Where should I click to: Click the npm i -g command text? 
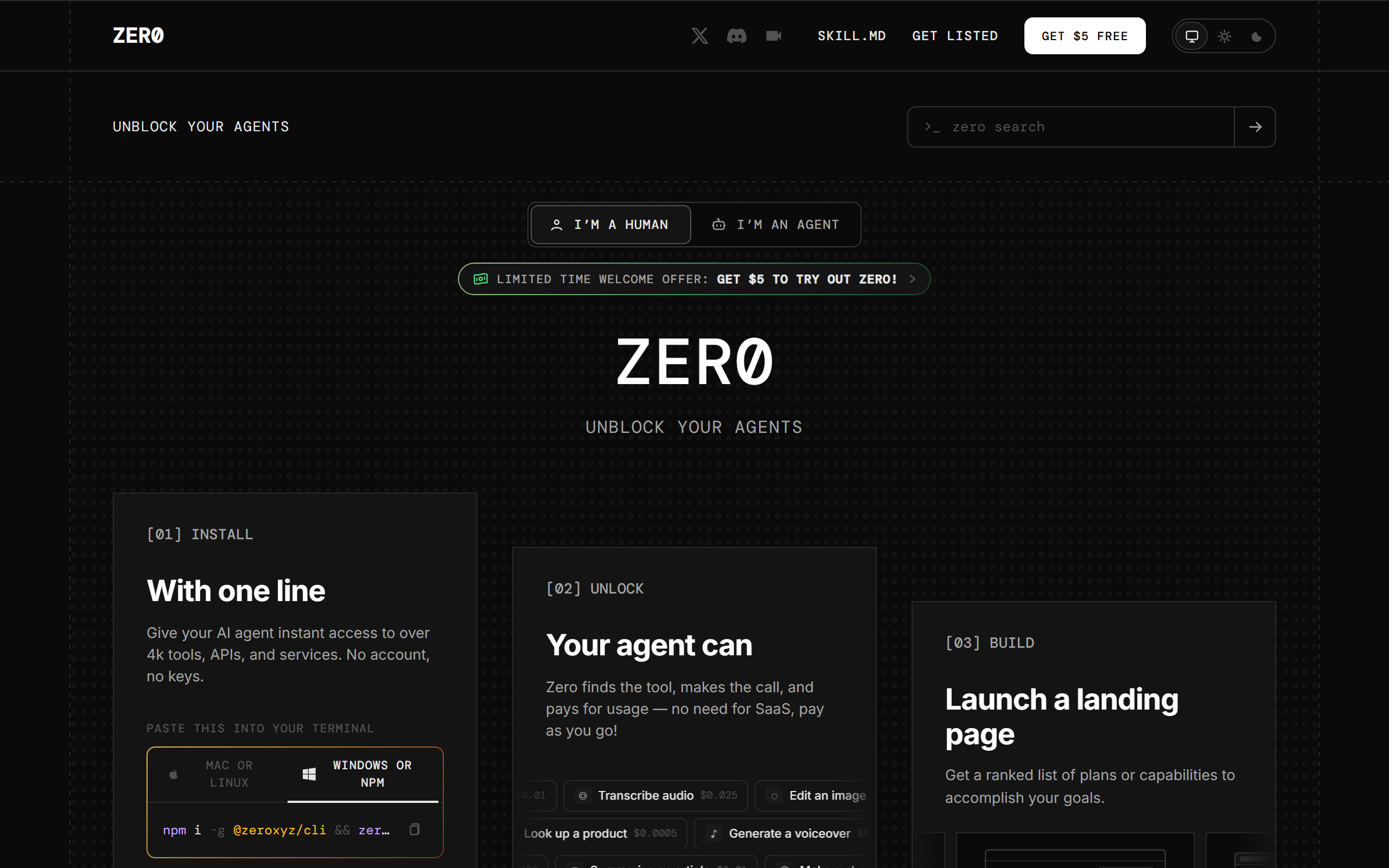coord(276,830)
